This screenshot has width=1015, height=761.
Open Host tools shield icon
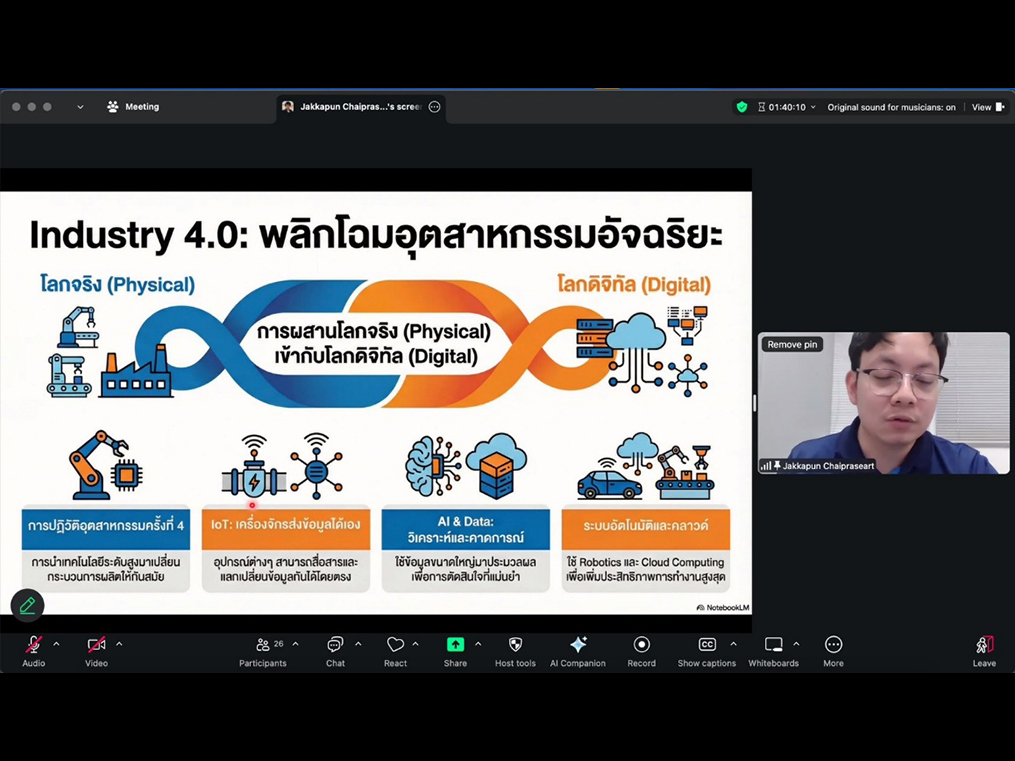[x=515, y=646]
